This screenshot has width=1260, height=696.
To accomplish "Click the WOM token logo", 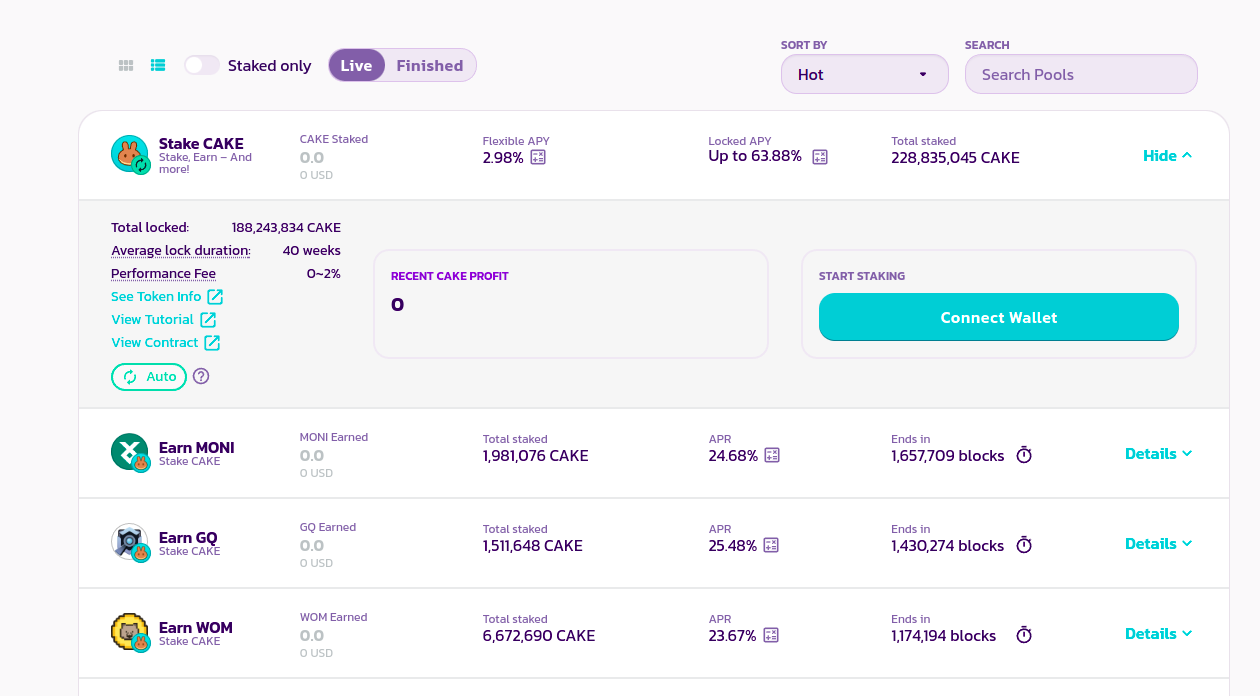I will pos(130,632).
